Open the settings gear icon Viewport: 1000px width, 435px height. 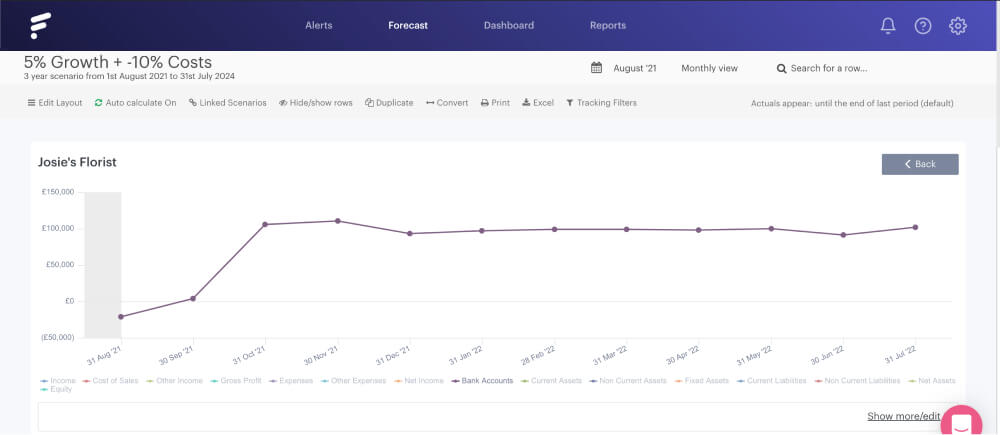pos(958,26)
